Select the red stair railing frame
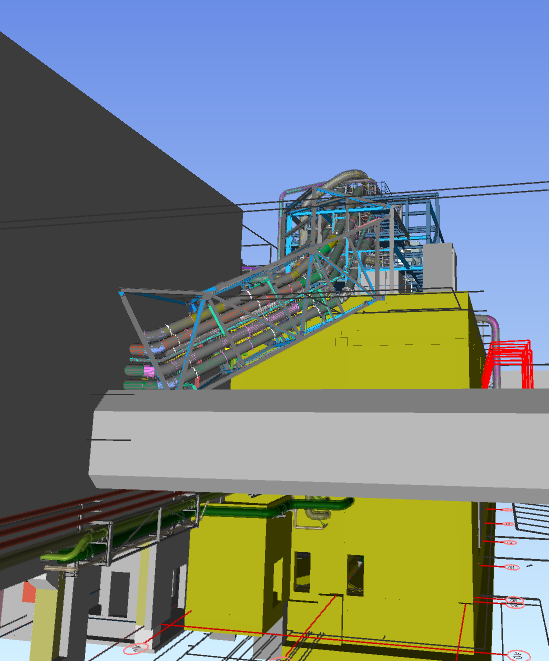 click(x=507, y=363)
